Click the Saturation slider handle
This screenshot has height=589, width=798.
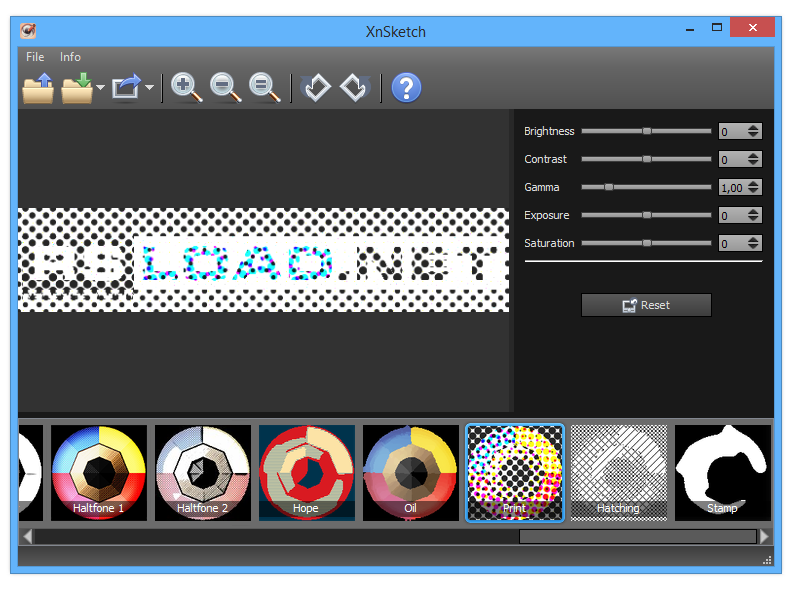(646, 243)
